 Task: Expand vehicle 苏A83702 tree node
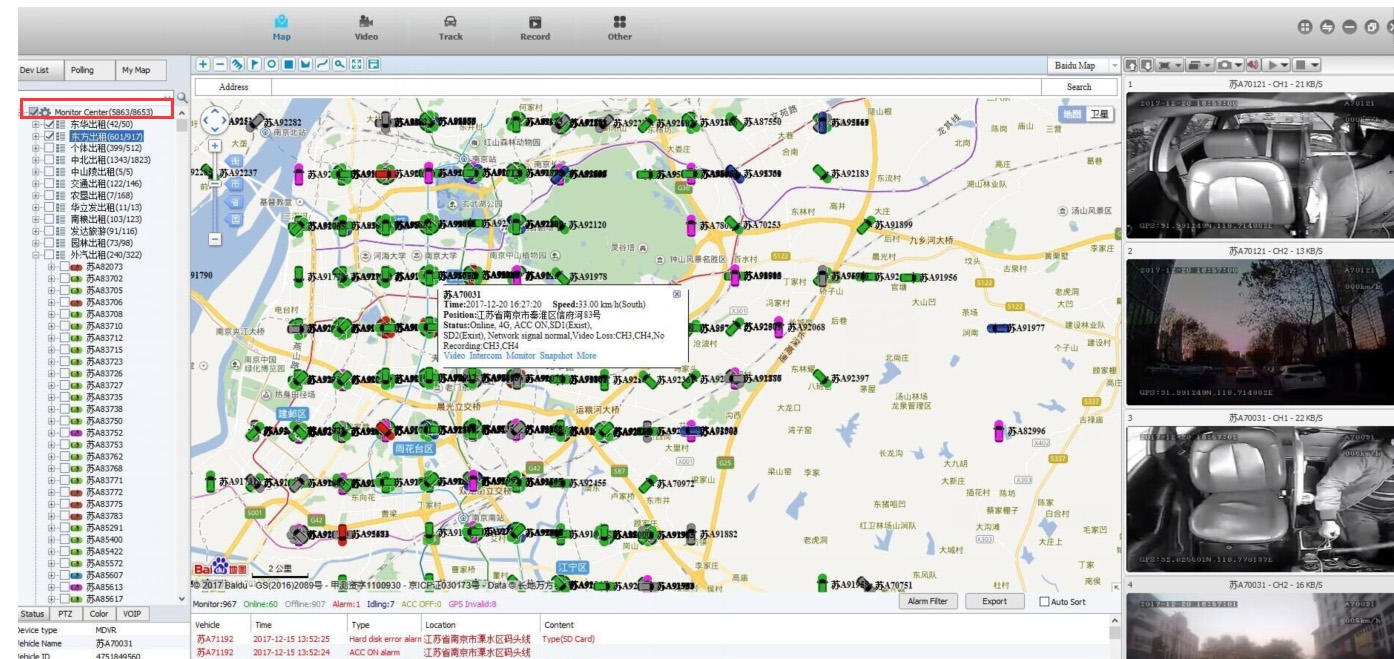click(50, 279)
